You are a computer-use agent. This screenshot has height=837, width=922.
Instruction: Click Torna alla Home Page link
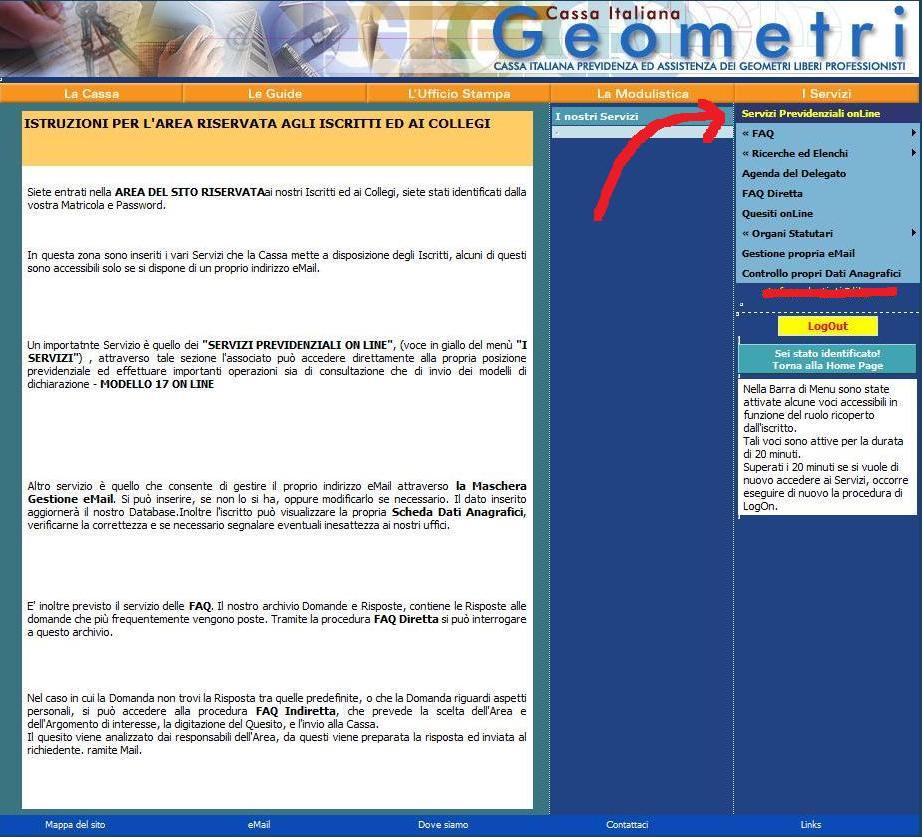pyautogui.click(x=827, y=365)
